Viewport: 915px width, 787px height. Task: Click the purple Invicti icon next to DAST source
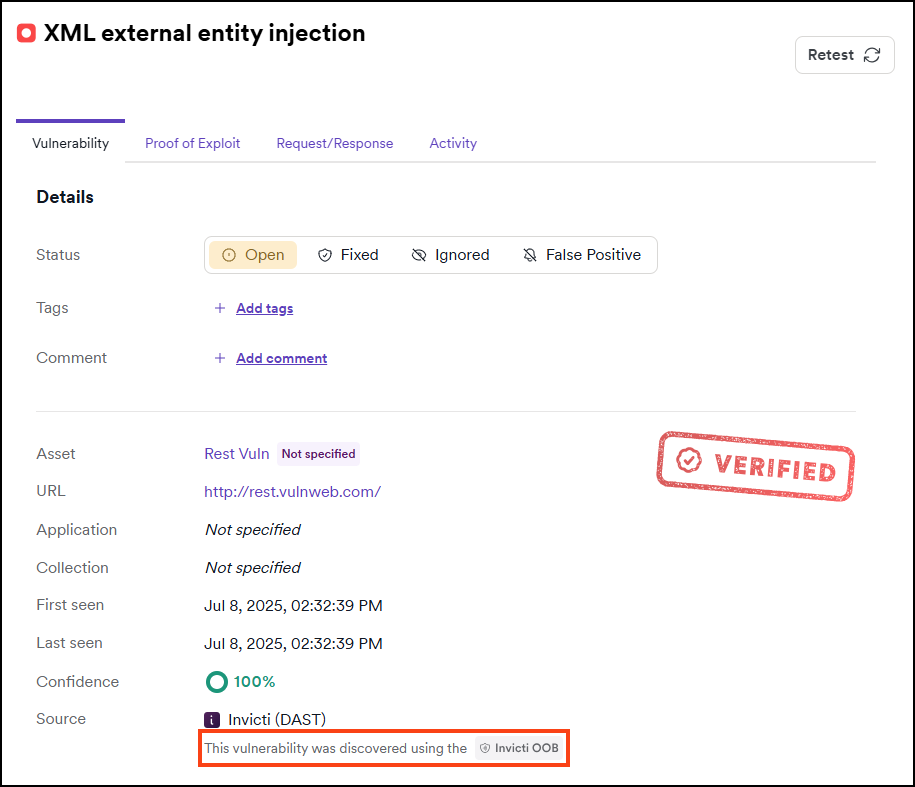211,719
